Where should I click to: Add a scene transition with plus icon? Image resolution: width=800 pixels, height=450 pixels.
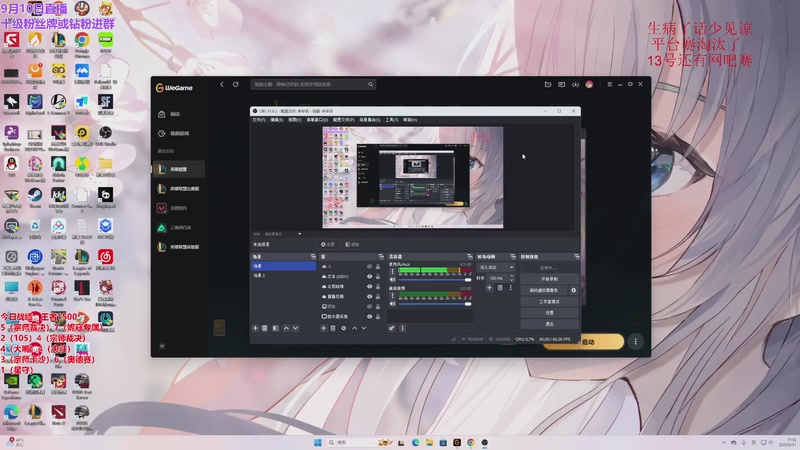point(489,288)
